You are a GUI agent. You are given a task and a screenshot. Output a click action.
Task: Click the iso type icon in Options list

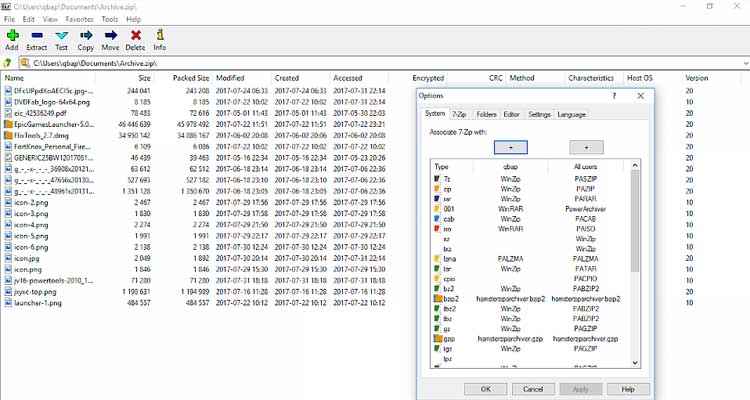(x=437, y=229)
